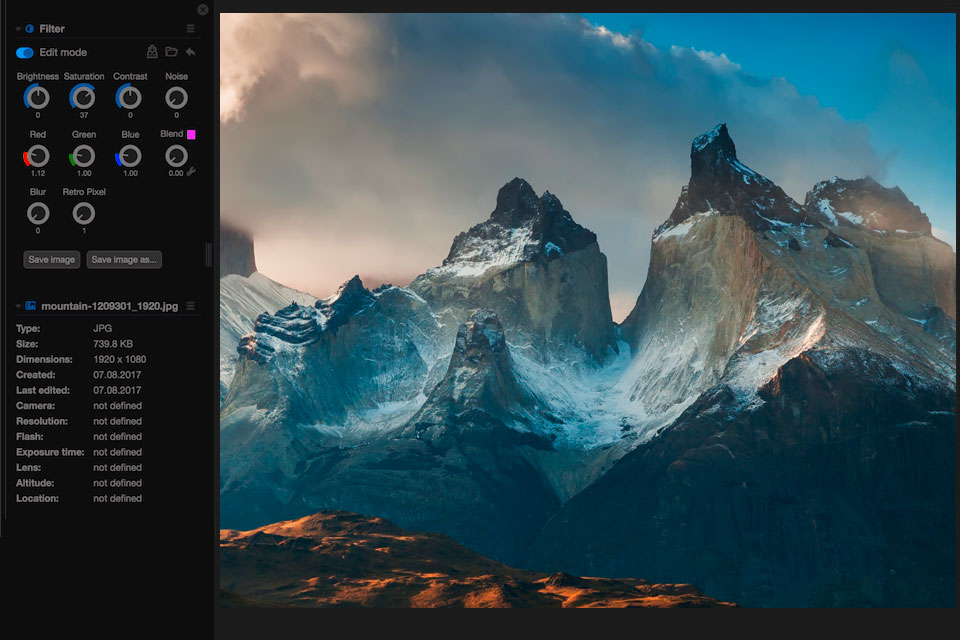
Task: Click the Green channel knob
Action: (83, 156)
